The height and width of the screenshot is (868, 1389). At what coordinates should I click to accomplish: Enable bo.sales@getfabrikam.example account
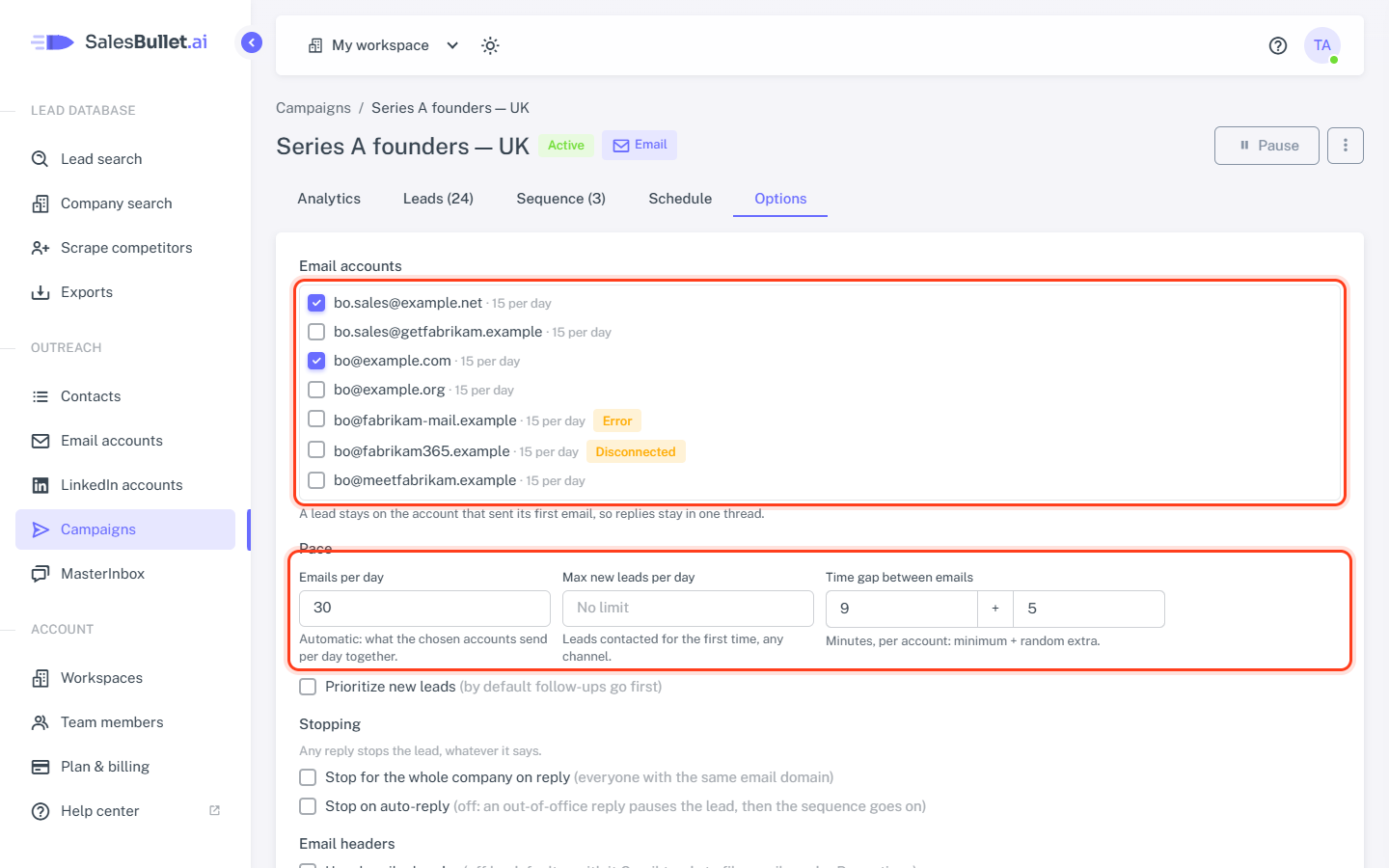pyautogui.click(x=316, y=332)
